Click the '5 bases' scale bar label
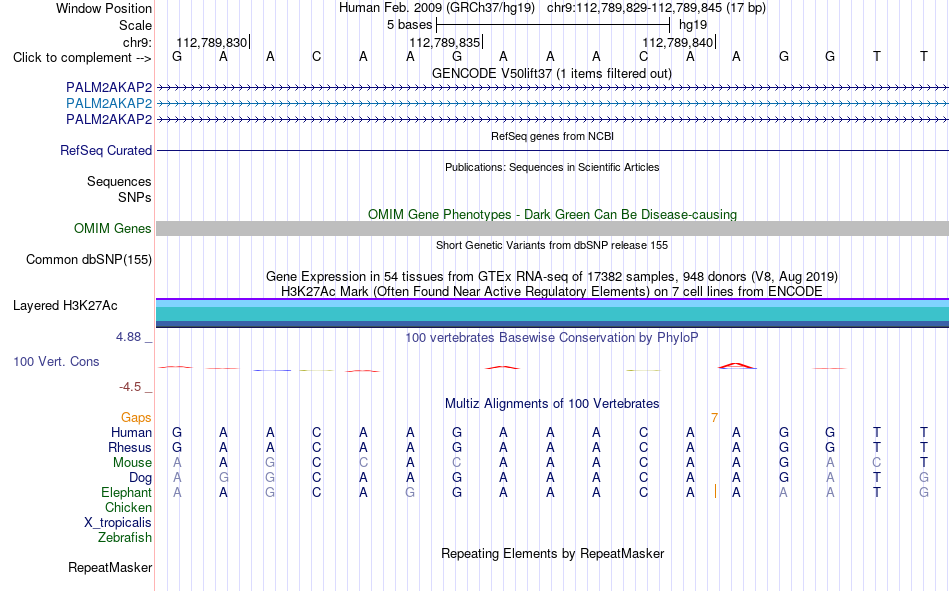 coord(410,25)
